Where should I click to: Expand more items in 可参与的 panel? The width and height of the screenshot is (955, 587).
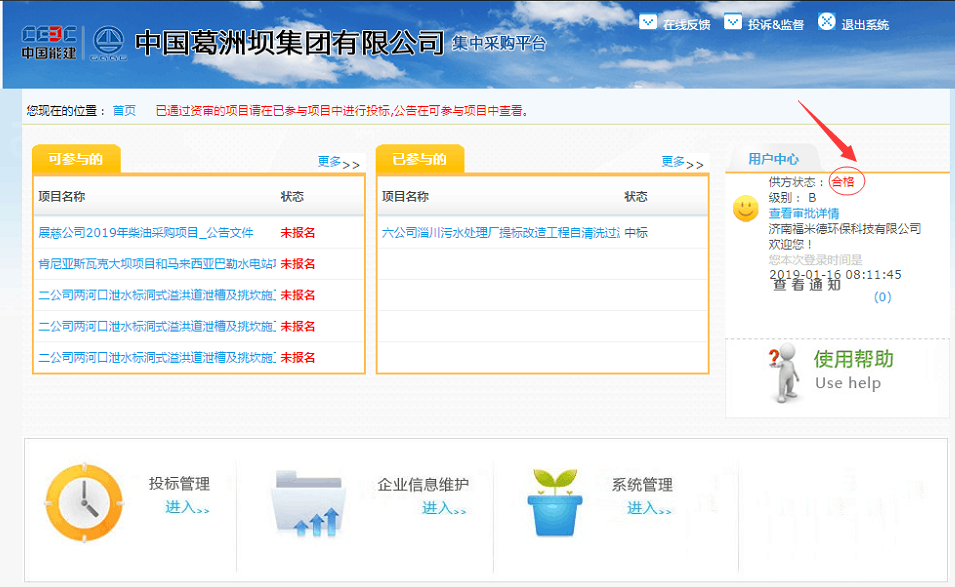[x=338, y=163]
